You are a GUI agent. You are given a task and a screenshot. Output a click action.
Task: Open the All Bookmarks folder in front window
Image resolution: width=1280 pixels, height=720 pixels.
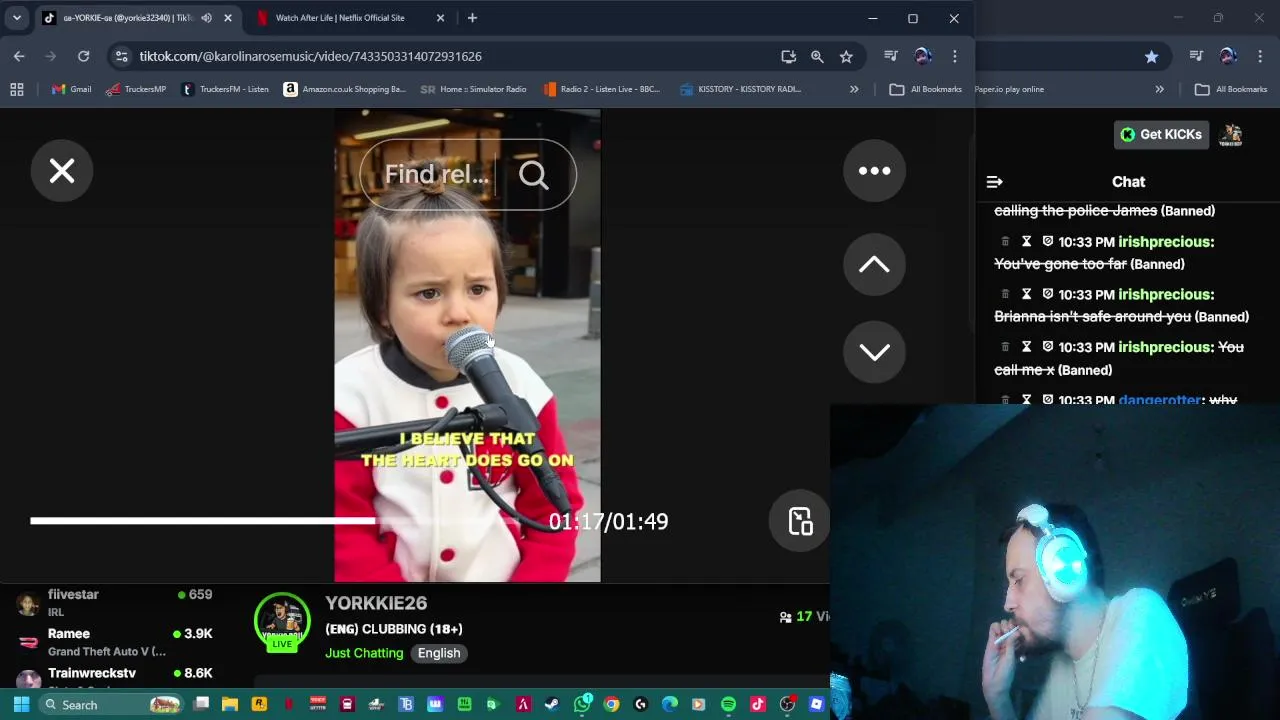click(926, 89)
